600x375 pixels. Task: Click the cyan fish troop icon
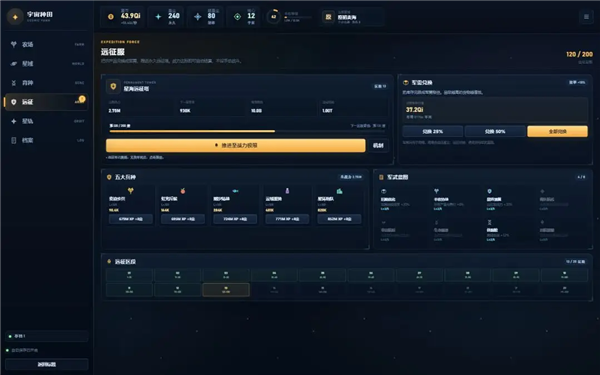tap(235, 191)
